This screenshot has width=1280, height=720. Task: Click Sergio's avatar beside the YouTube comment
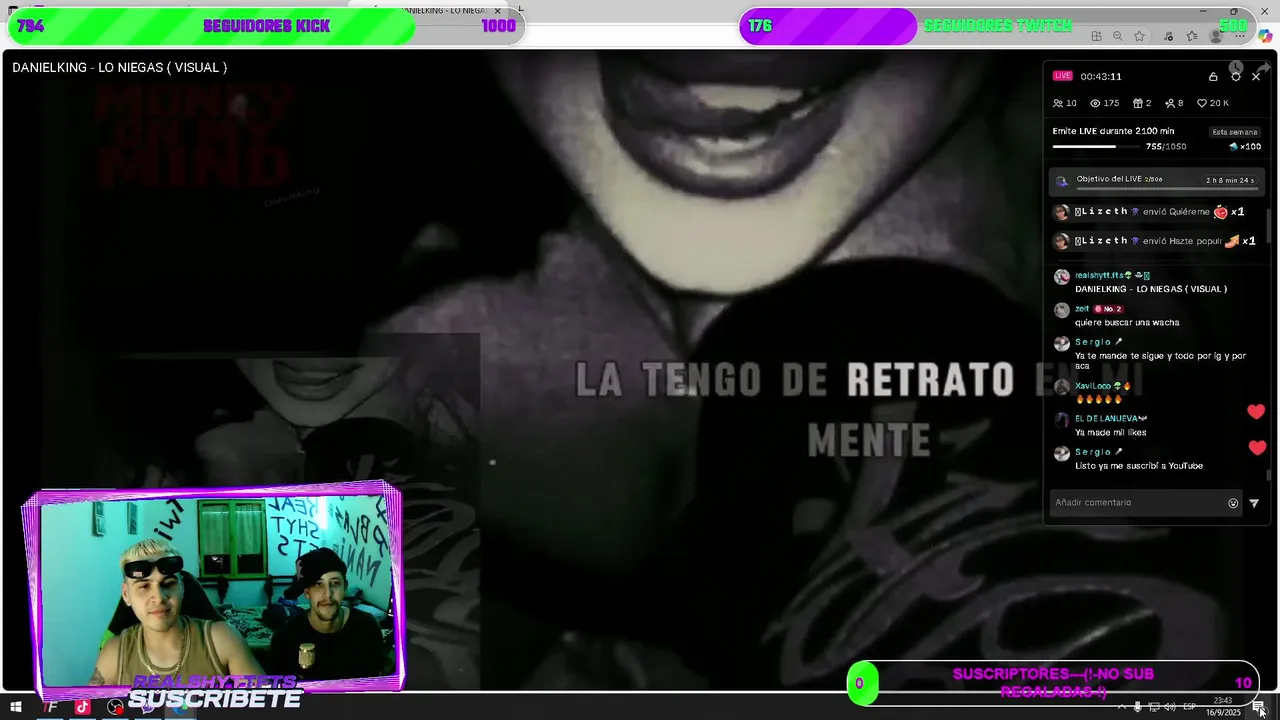(x=1062, y=454)
